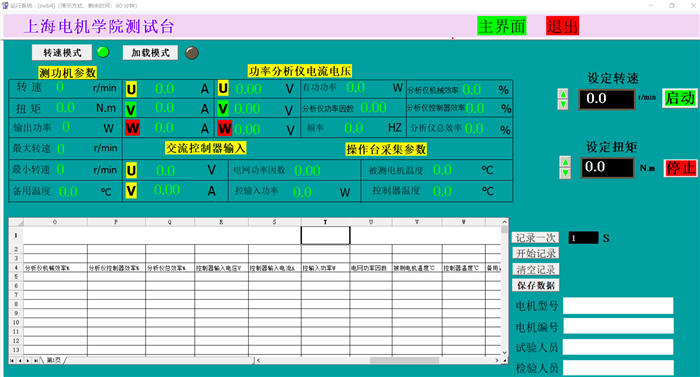Increase 设定转速 with the up arrow
This screenshot has width=700, height=377.
tap(563, 94)
